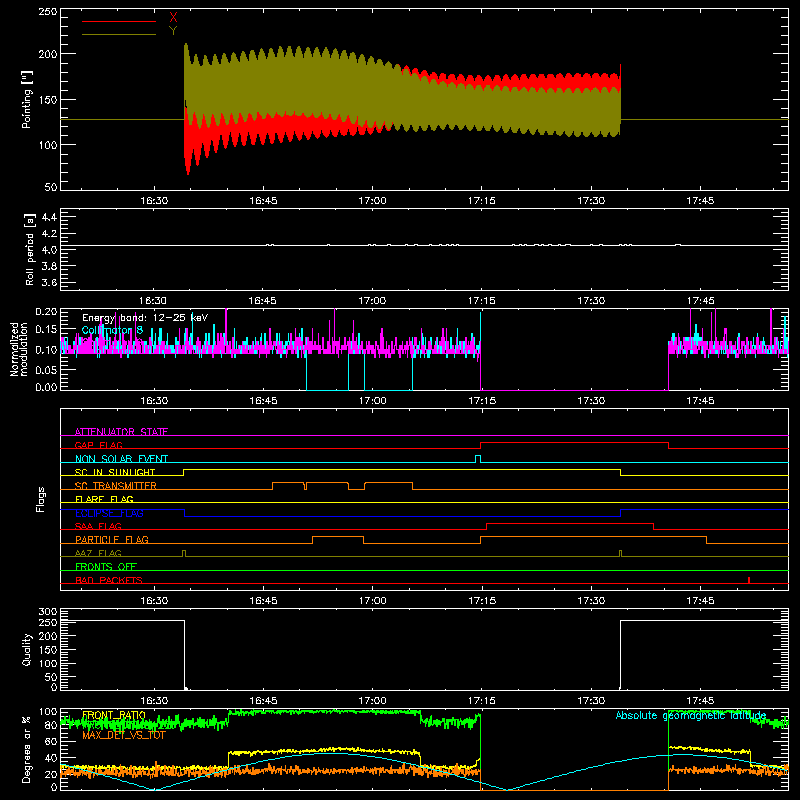Click the cyan NON_SOLAR_EVENT pulse near 17:15
The height and width of the screenshot is (800, 800).
478,459
